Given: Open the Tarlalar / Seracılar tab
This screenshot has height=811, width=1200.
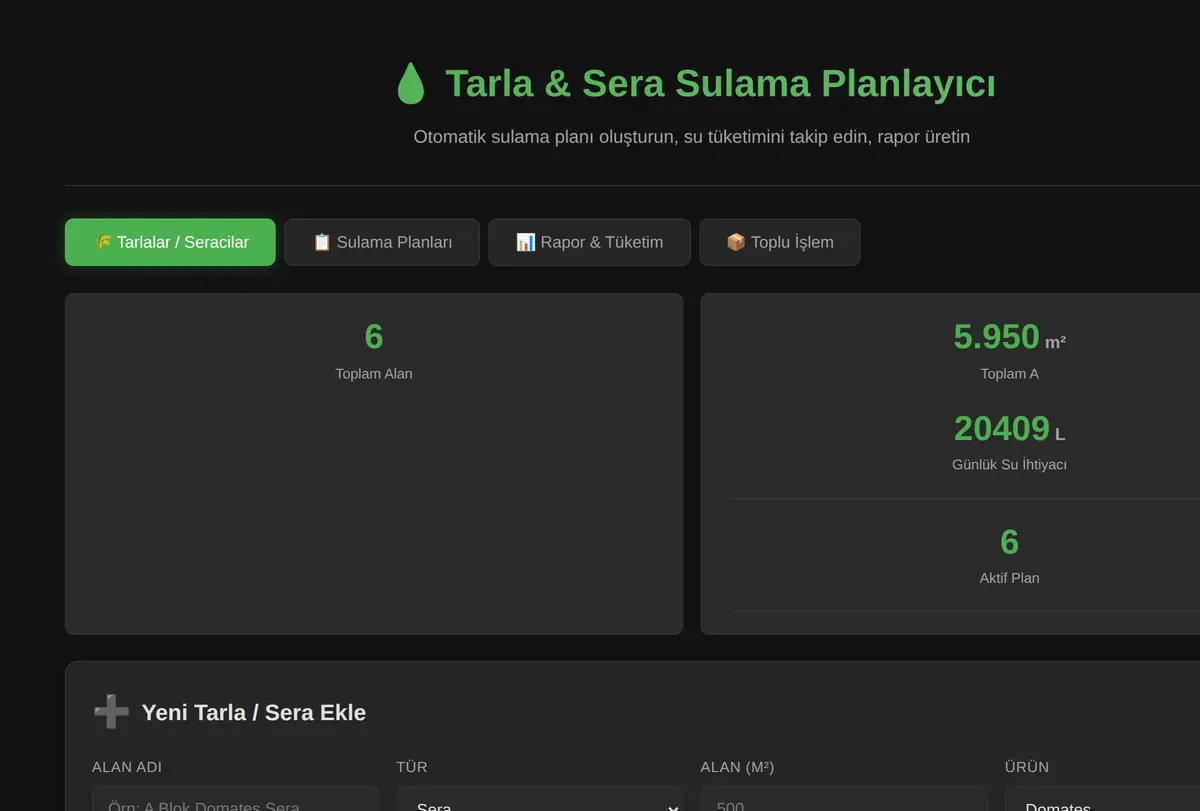Looking at the screenshot, I should (170, 242).
